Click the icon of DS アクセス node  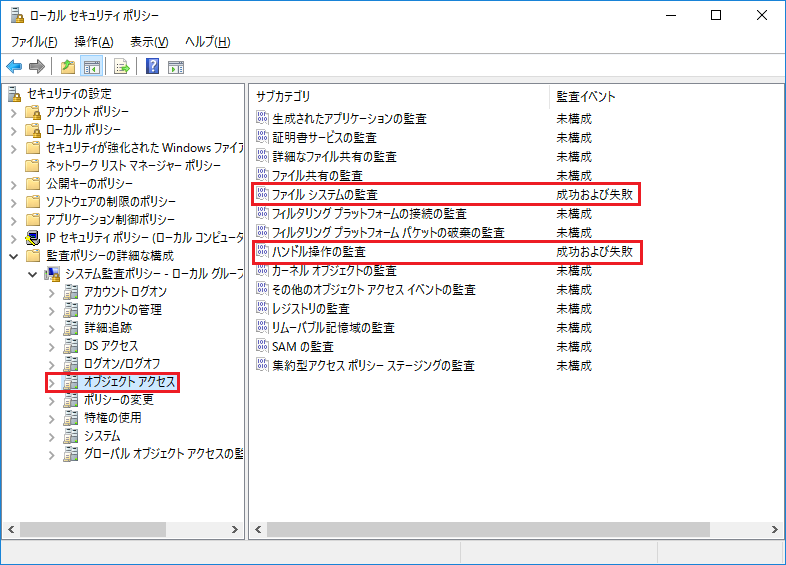(71, 346)
